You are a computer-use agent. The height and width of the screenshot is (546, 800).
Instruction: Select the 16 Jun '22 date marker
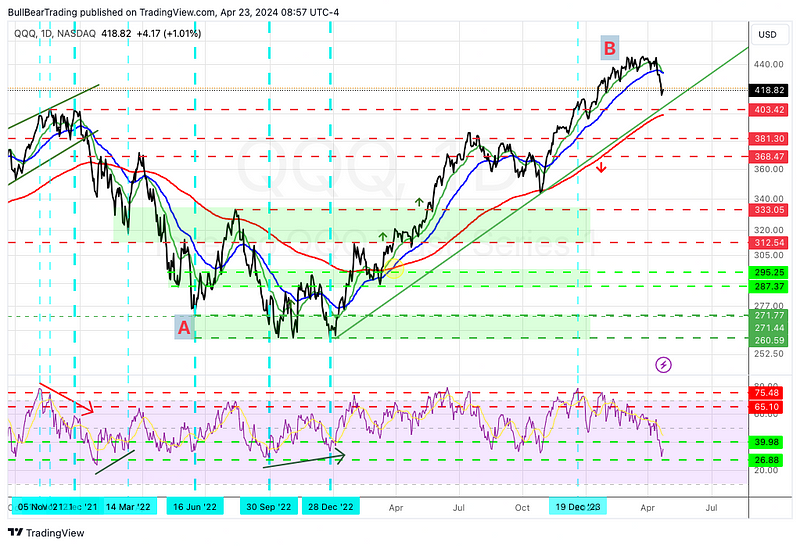click(x=195, y=507)
